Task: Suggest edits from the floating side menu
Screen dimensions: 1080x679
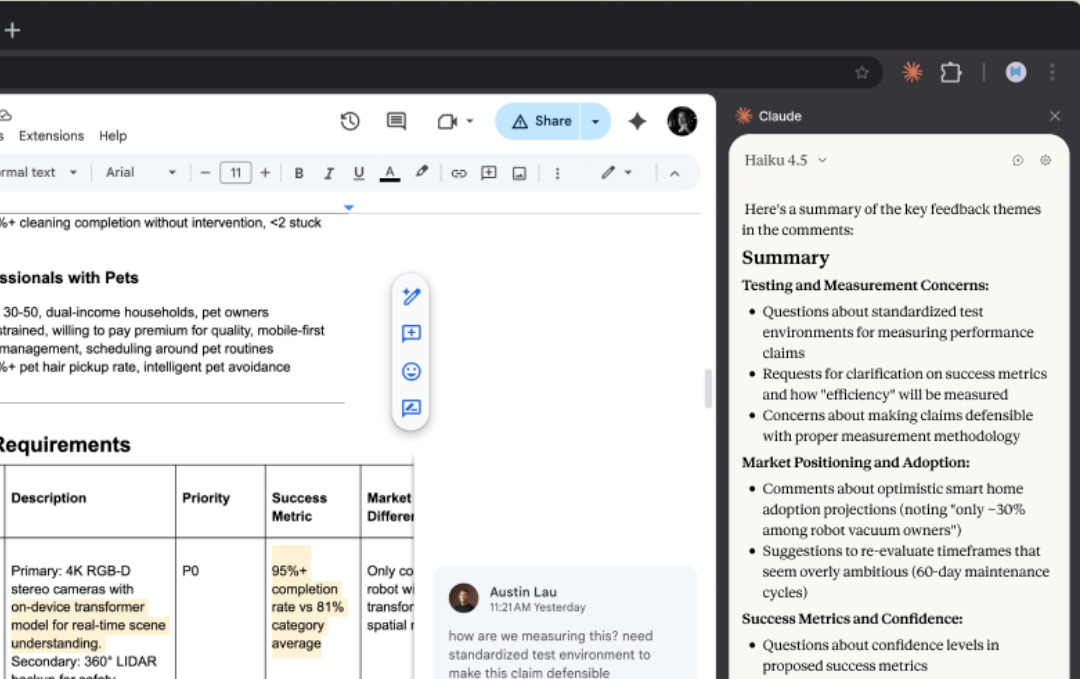Action: [411, 408]
